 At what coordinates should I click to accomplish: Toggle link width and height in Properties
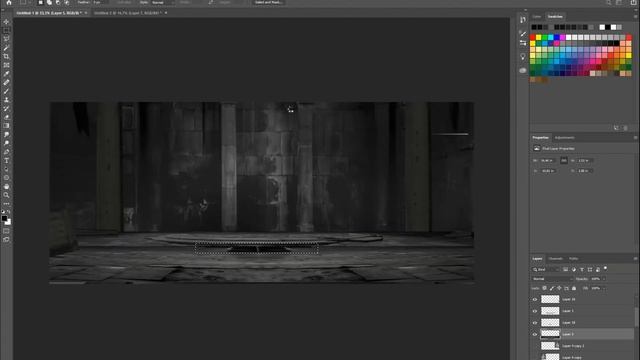[564, 160]
